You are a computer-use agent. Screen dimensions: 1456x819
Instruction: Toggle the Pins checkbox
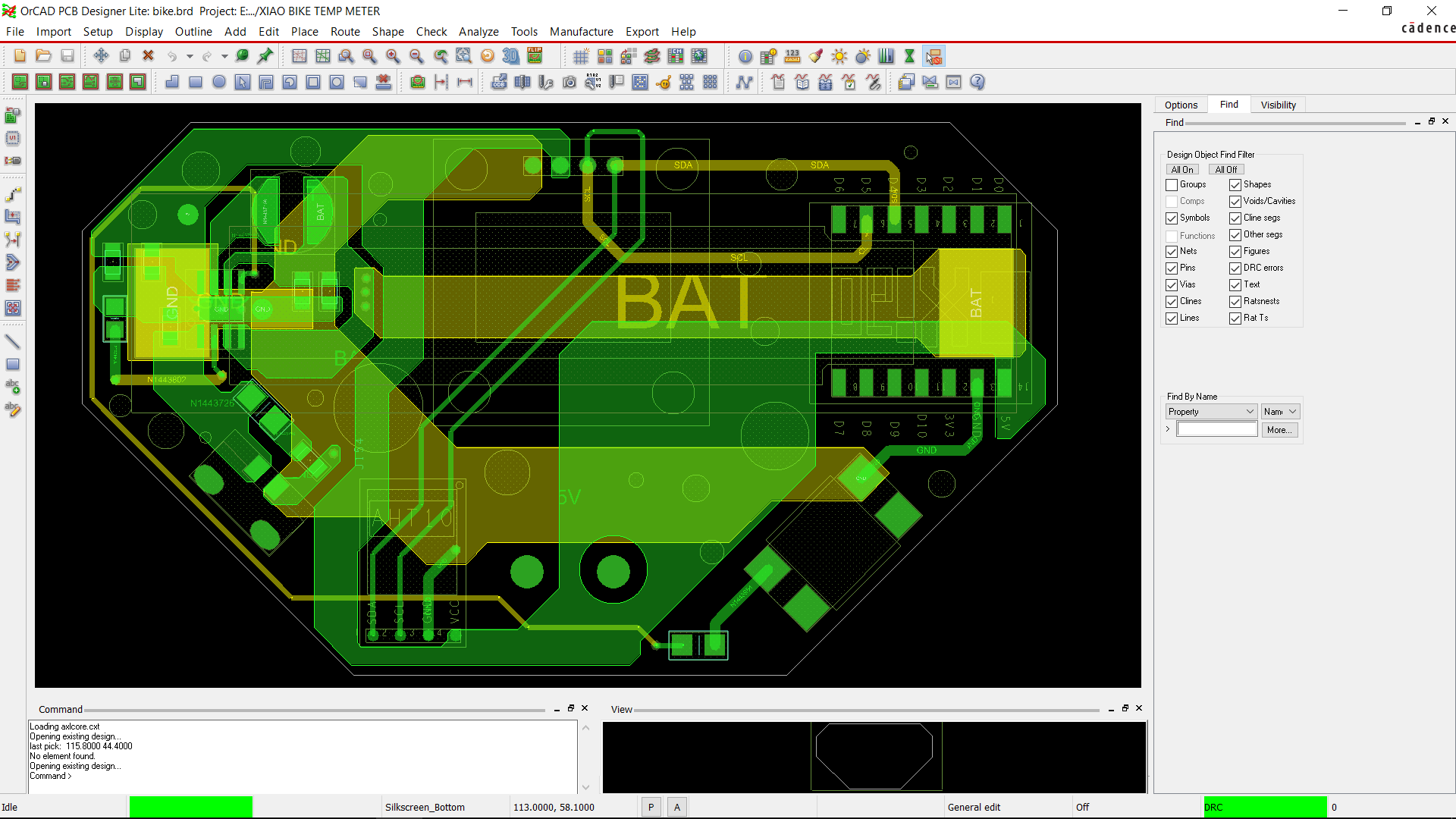(x=1172, y=268)
